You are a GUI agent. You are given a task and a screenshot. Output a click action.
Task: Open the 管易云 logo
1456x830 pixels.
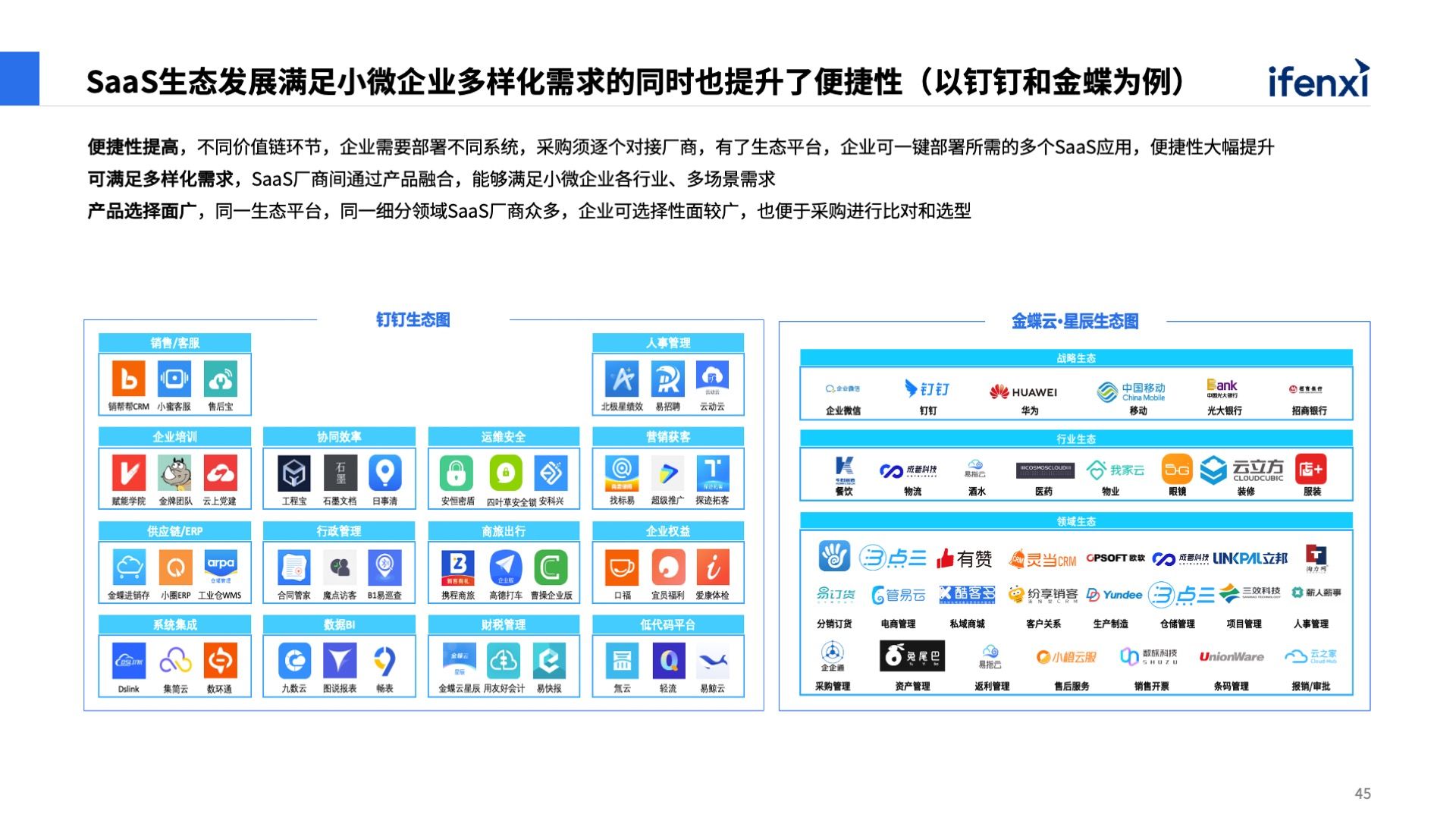tap(899, 595)
